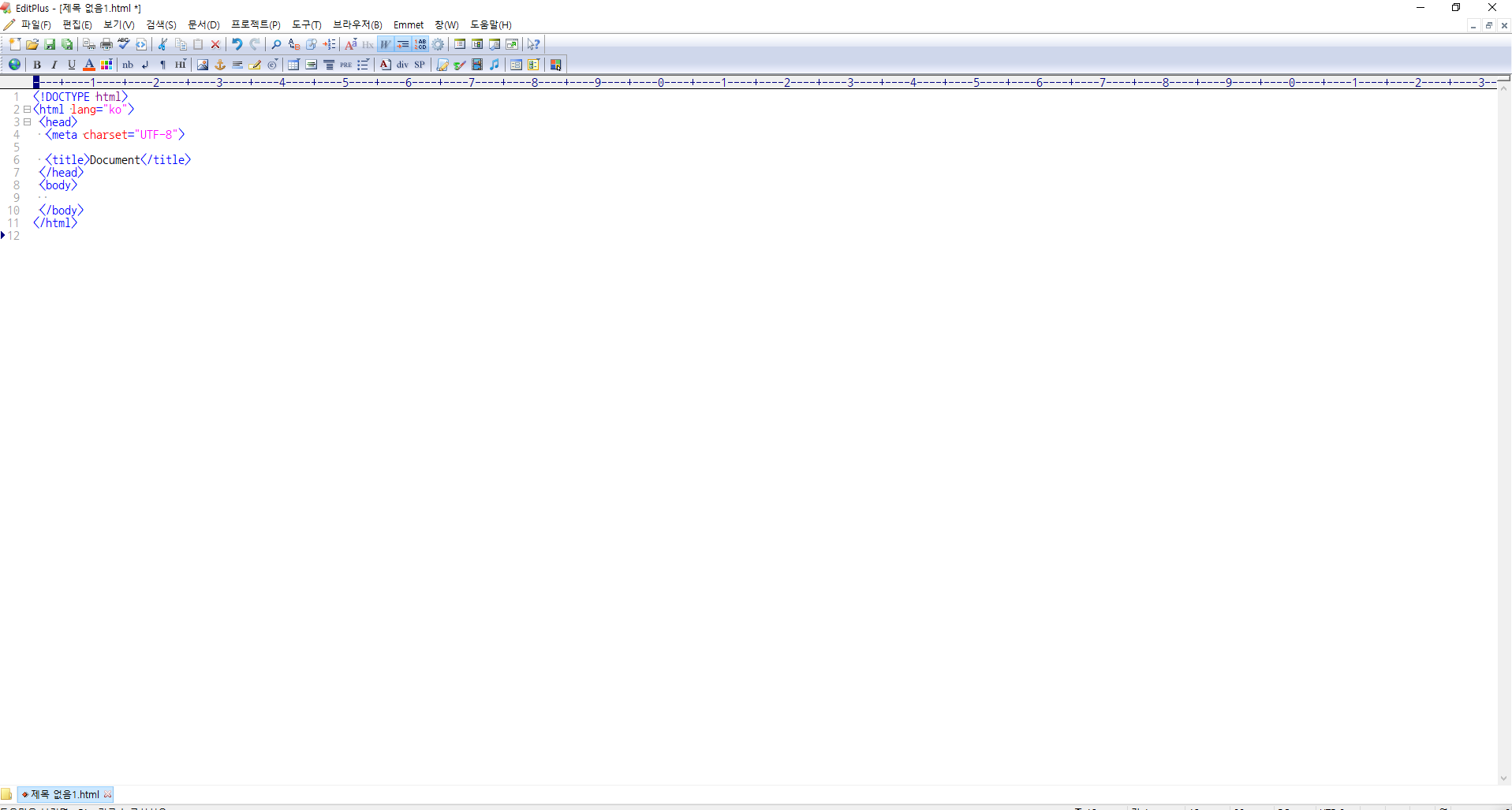Open the Heading (H) dropdown

point(181,65)
